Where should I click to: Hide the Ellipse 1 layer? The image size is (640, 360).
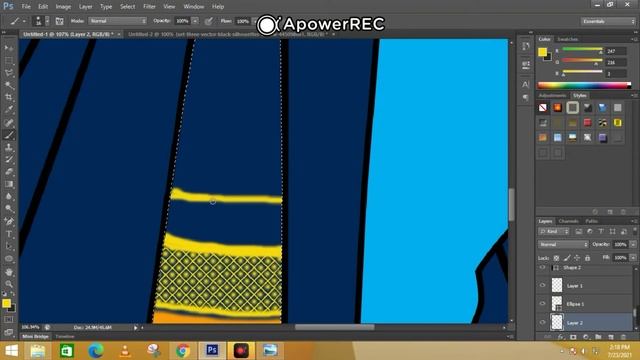pyautogui.click(x=542, y=304)
